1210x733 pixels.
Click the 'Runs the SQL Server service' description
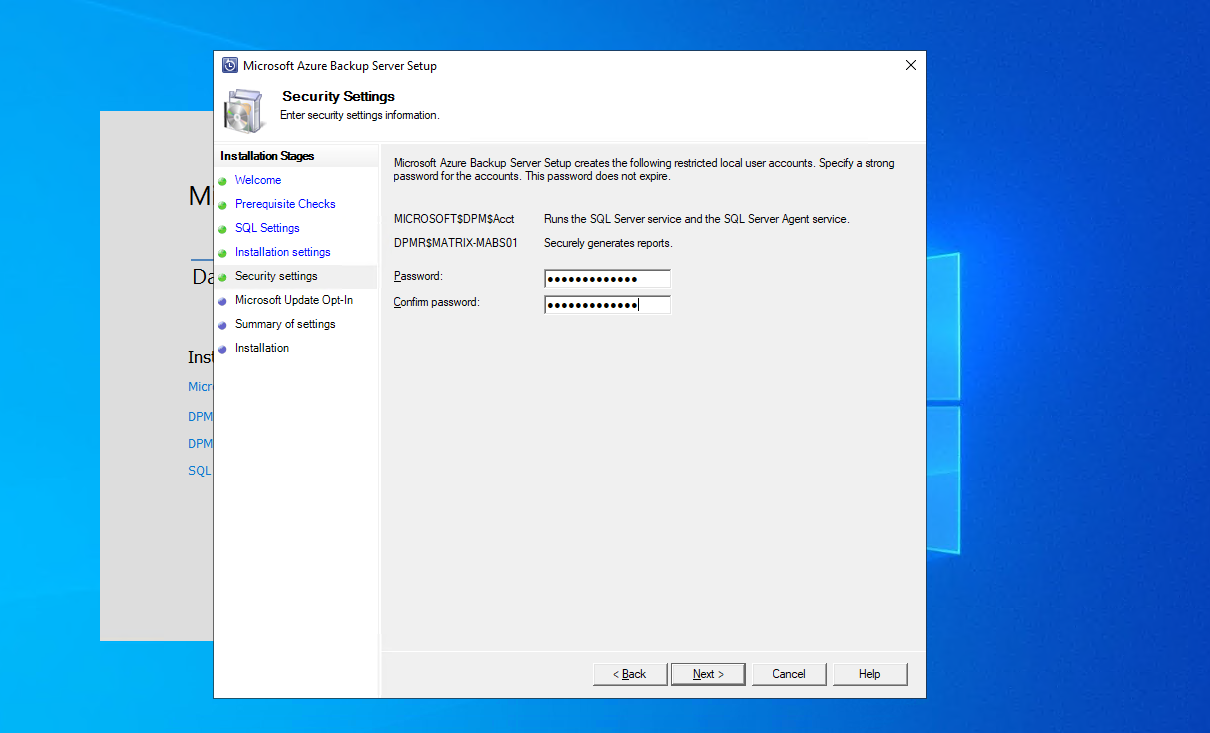click(x=697, y=219)
